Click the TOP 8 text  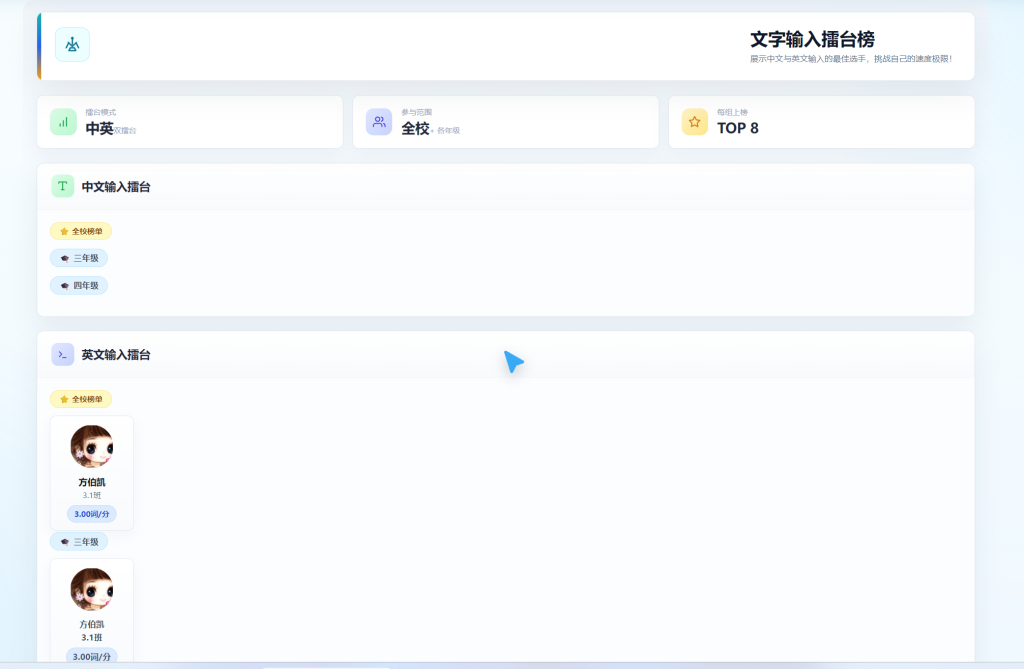737,128
